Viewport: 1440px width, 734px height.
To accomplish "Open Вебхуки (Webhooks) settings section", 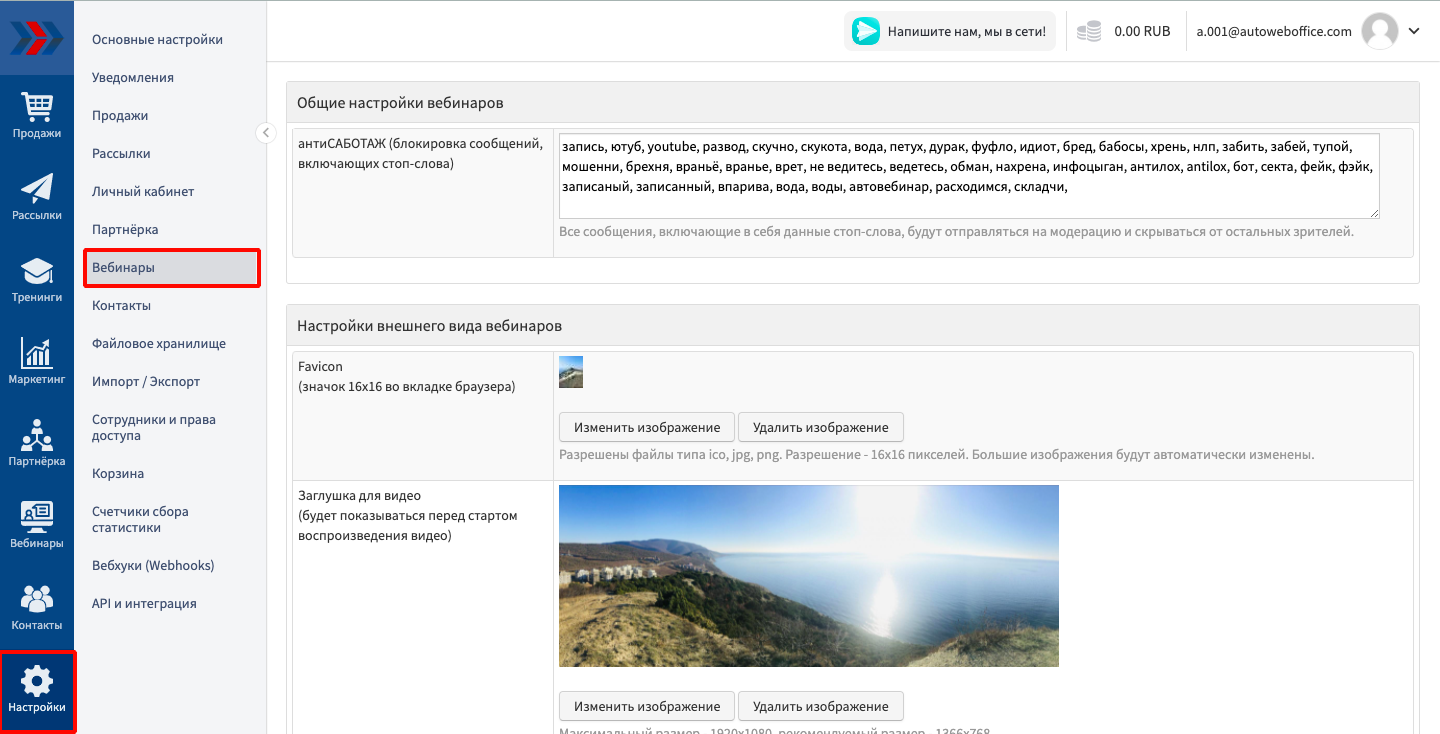I will [x=153, y=566].
